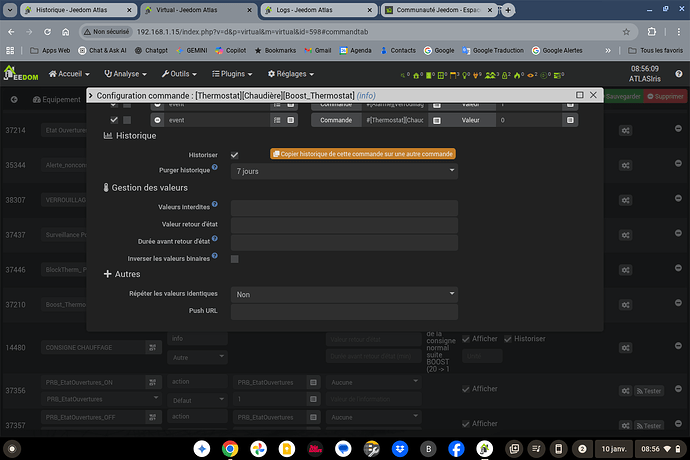Click the Push URL input field
This screenshot has height=460, width=690.
point(344,312)
